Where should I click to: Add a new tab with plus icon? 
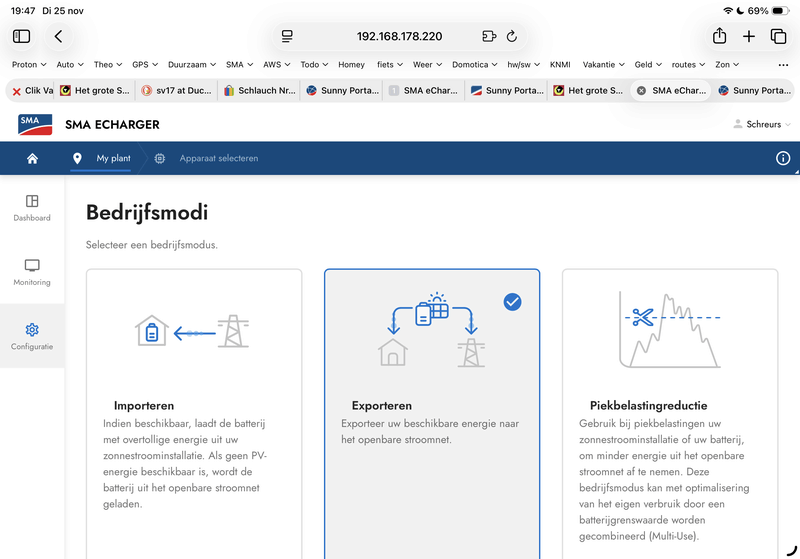coord(748,36)
